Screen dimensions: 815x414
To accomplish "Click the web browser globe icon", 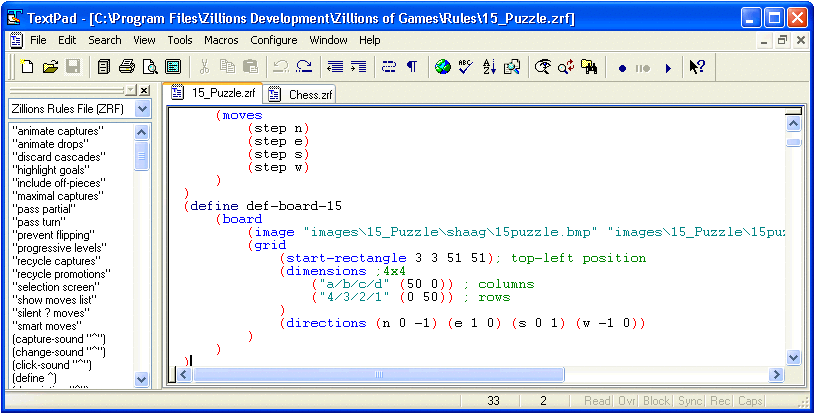I will coord(442,67).
